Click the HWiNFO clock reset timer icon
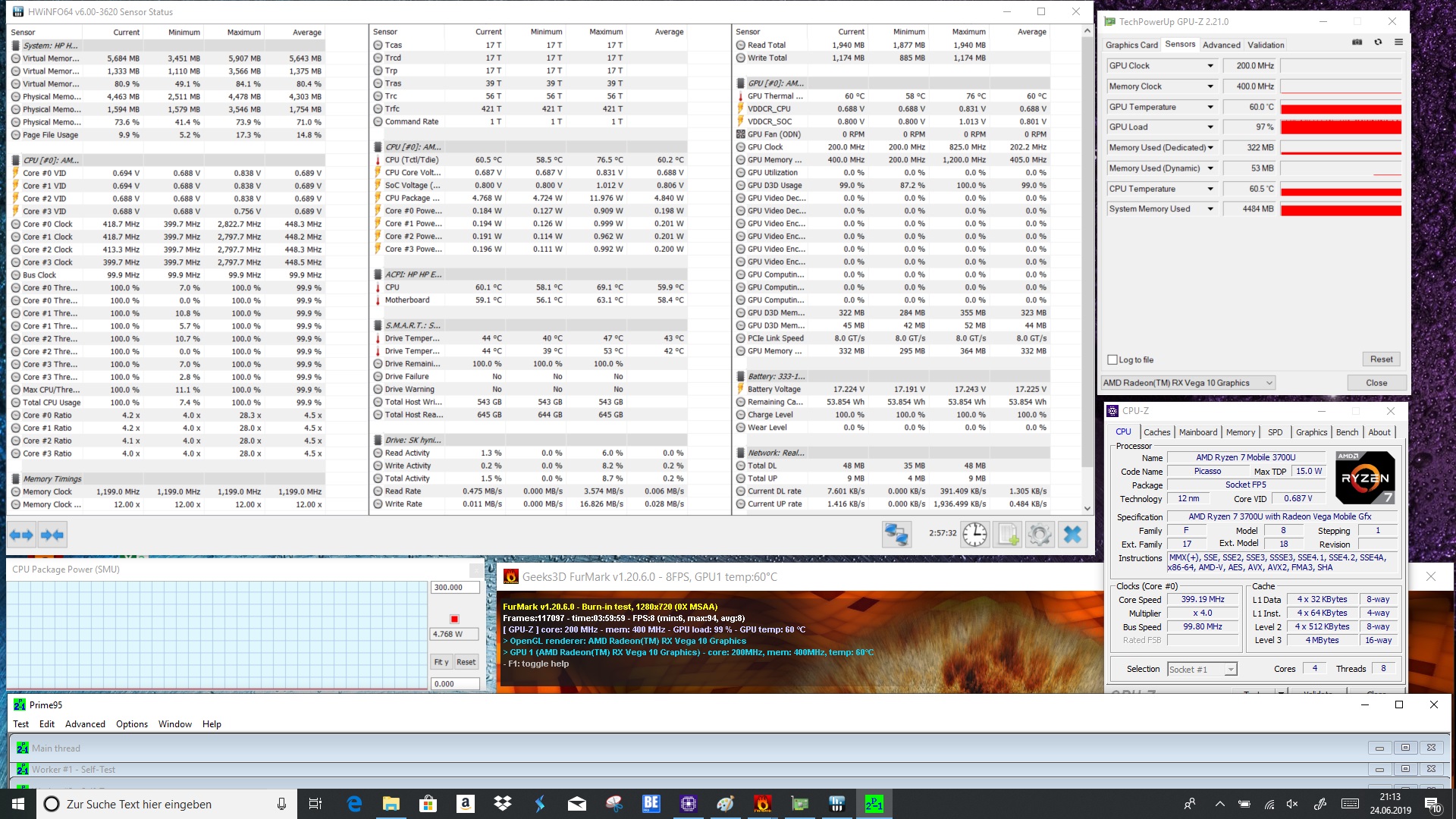 tap(974, 535)
